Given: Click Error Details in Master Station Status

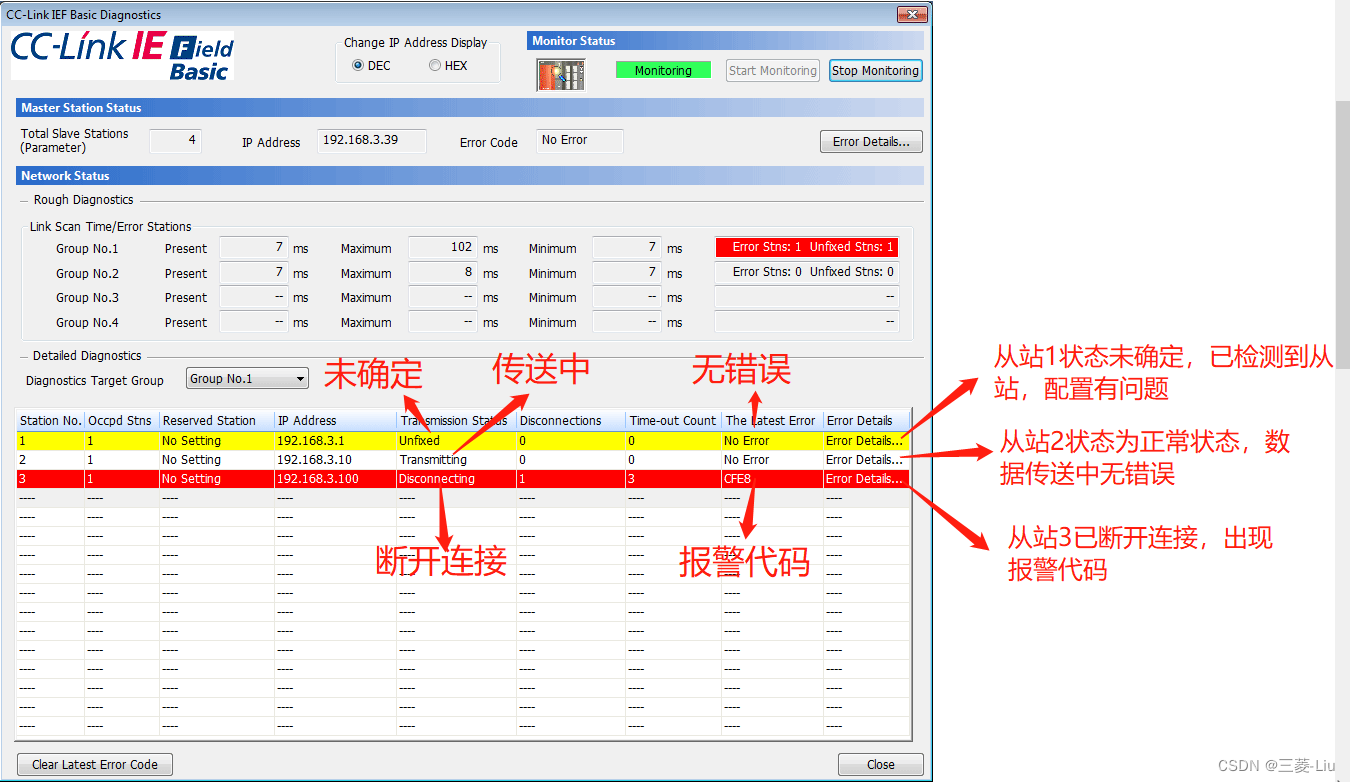Looking at the screenshot, I should pyautogui.click(x=870, y=141).
